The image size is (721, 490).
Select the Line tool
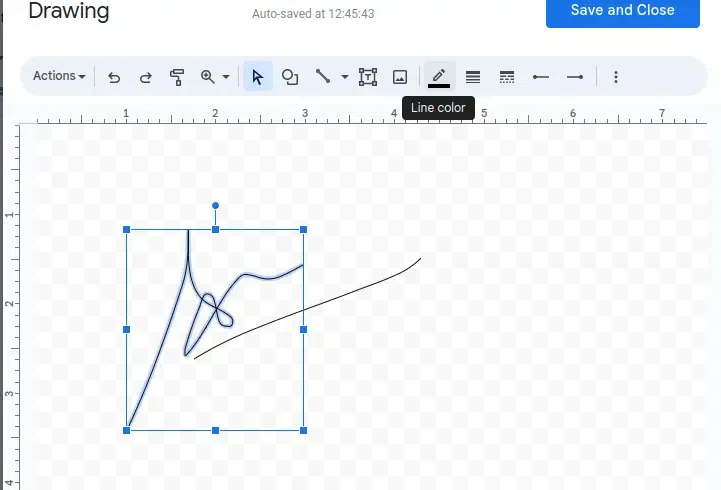[323, 76]
